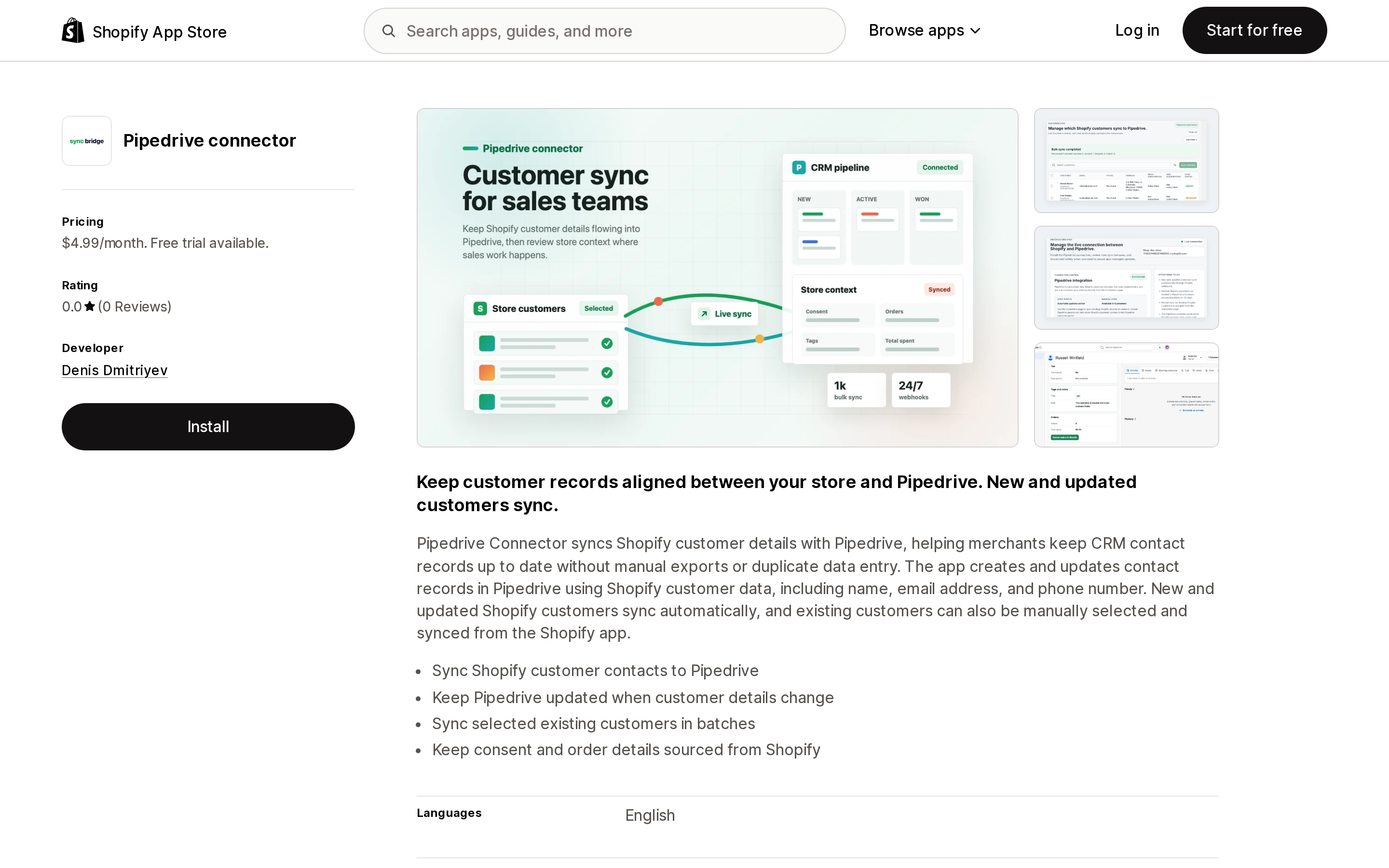Click the CRM pipeline P icon in hero
The width and height of the screenshot is (1389, 868).
798,168
